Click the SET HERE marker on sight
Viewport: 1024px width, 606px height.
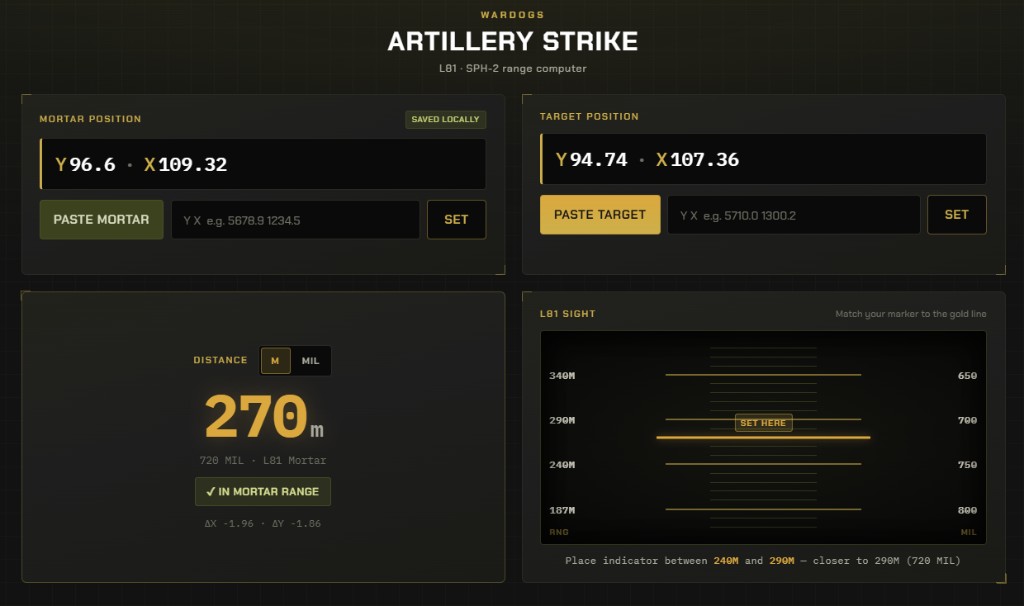point(763,423)
